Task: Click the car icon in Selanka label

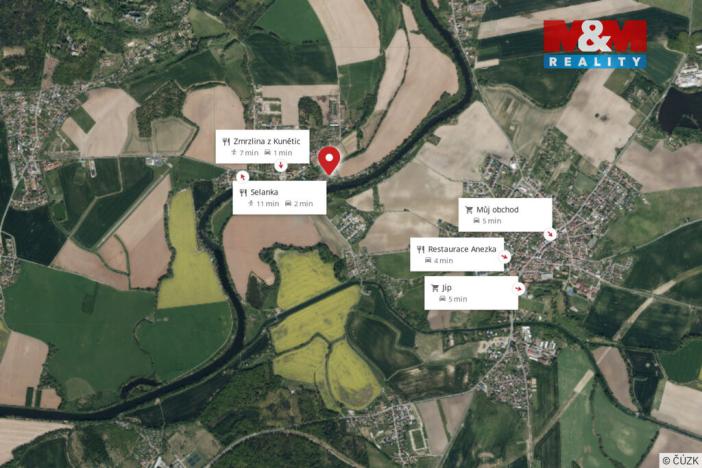Action: point(288,204)
